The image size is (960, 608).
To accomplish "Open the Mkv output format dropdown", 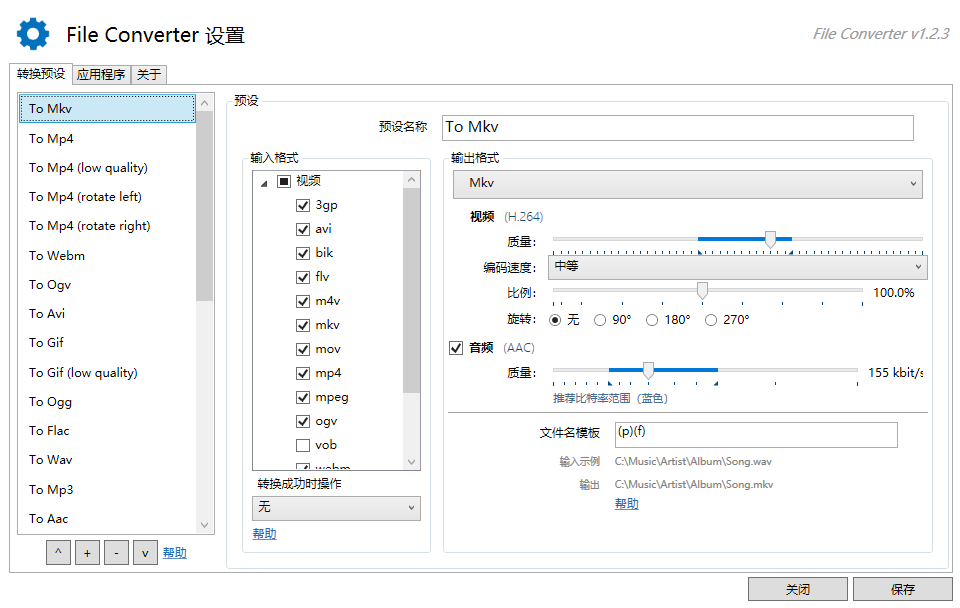I will (688, 184).
